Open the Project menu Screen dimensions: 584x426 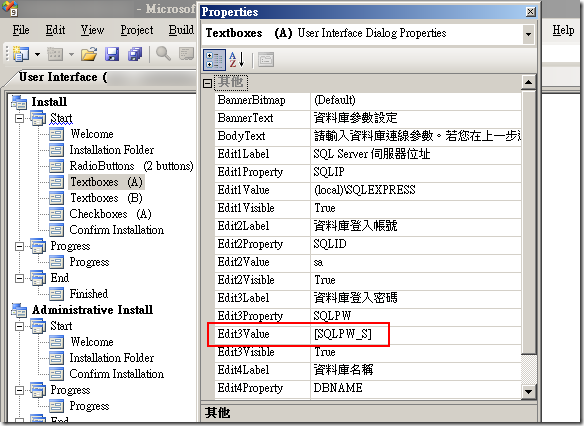(137, 30)
